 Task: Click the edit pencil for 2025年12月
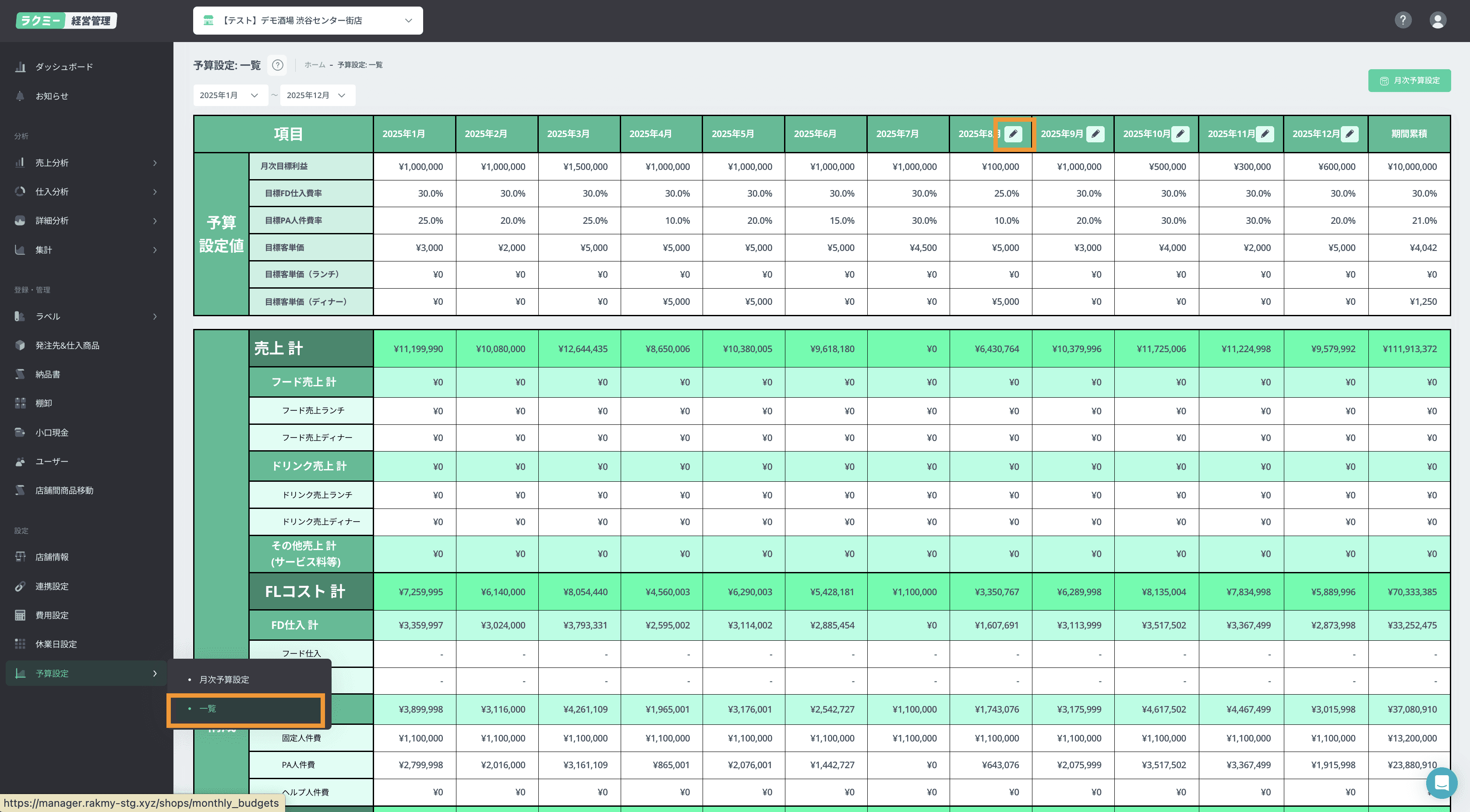tap(1349, 134)
